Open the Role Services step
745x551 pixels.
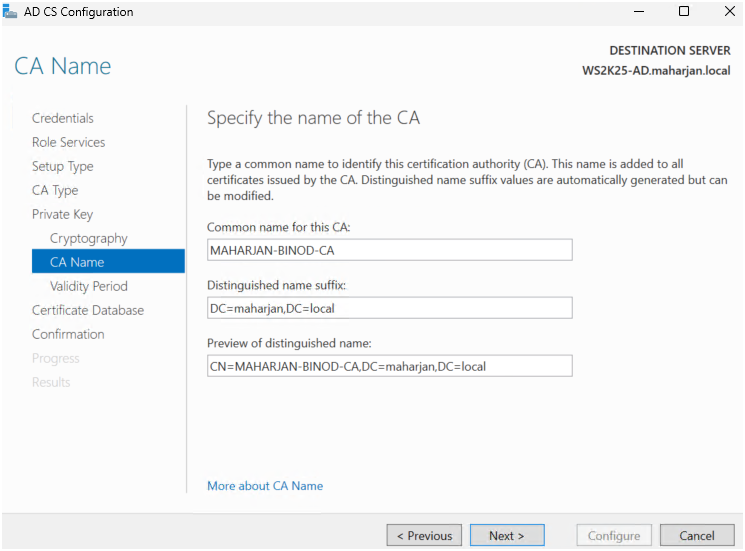tap(68, 142)
